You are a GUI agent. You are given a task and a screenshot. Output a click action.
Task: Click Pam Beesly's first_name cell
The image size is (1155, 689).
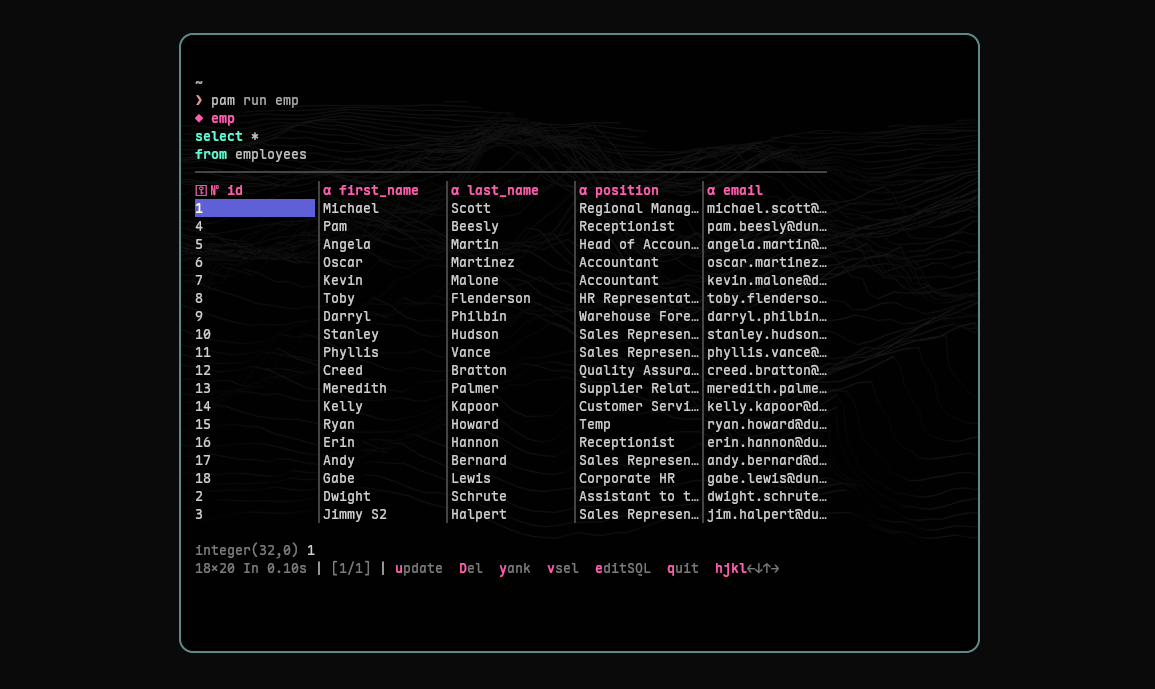tap(335, 226)
